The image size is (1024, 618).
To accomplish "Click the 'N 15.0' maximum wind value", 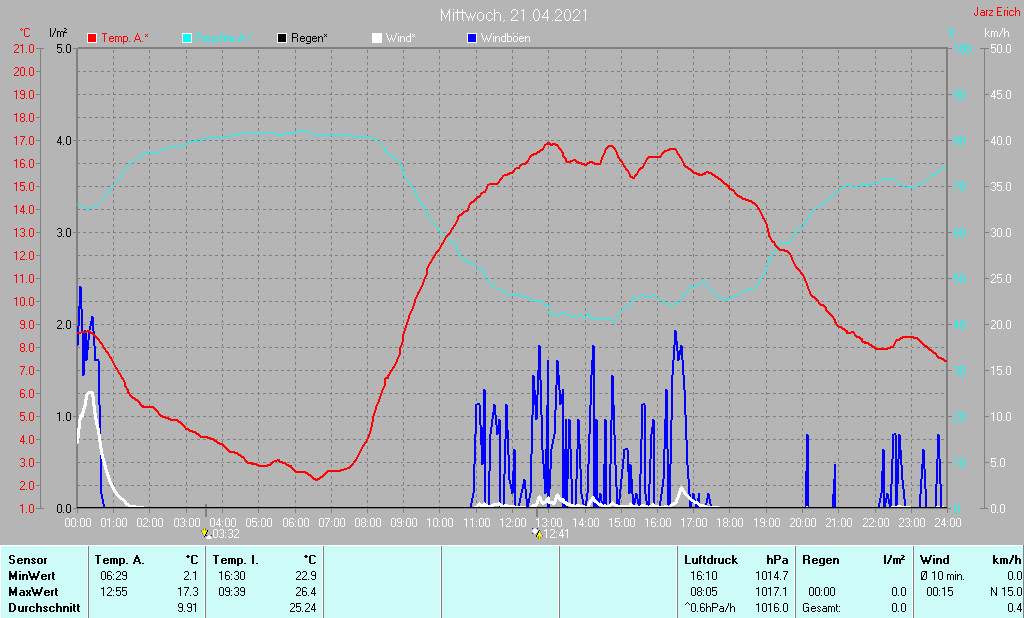I will point(1005,592).
